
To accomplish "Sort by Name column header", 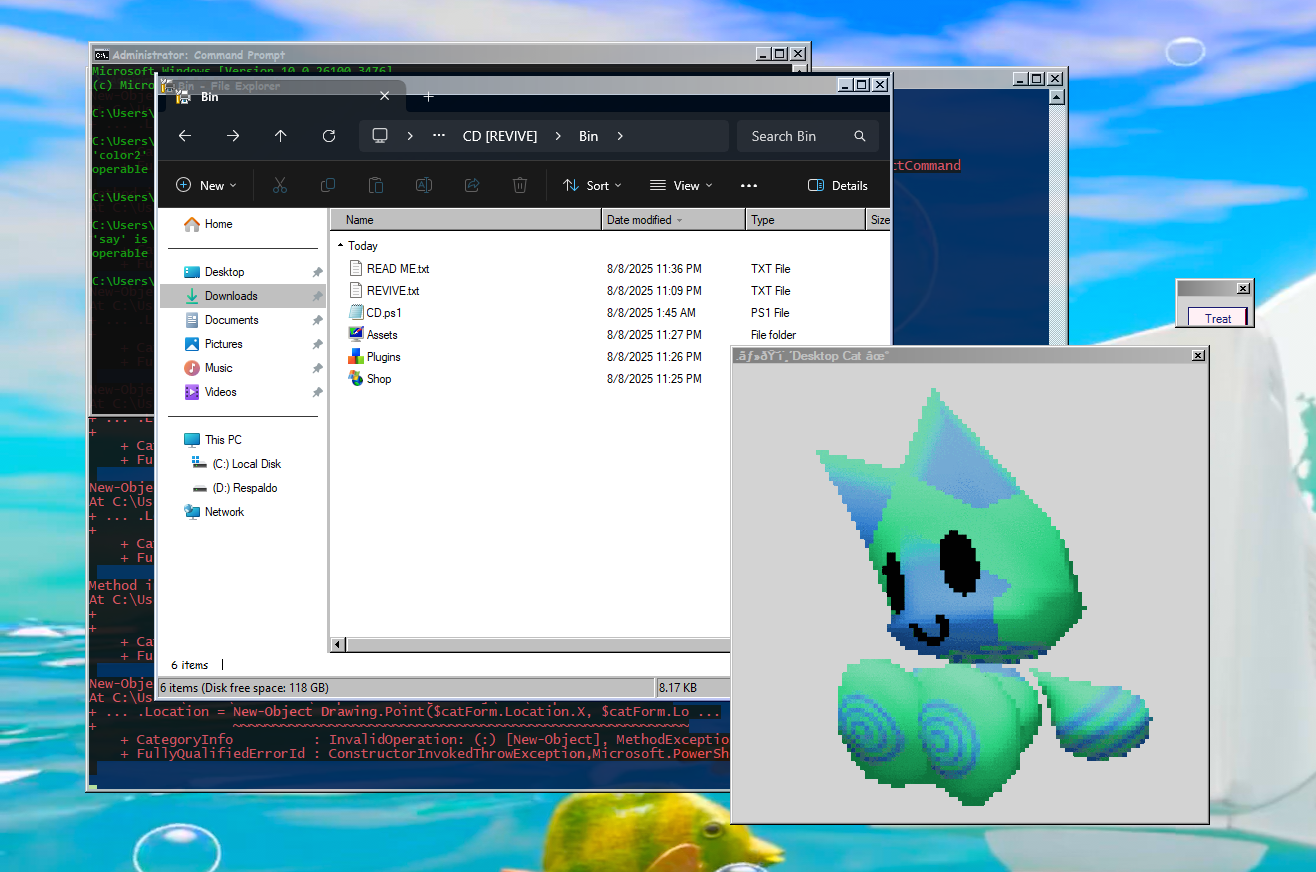I will tap(466, 220).
